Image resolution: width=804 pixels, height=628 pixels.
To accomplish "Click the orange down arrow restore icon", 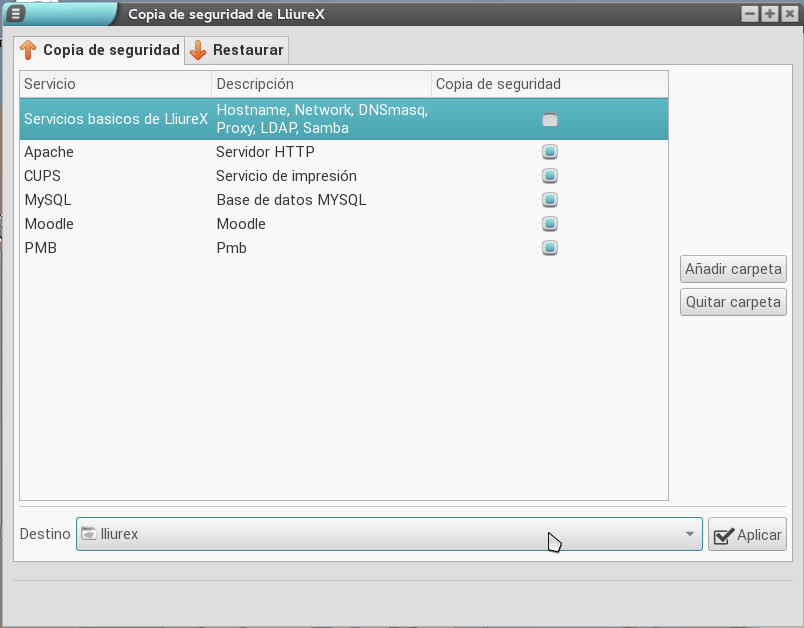I will tap(198, 50).
